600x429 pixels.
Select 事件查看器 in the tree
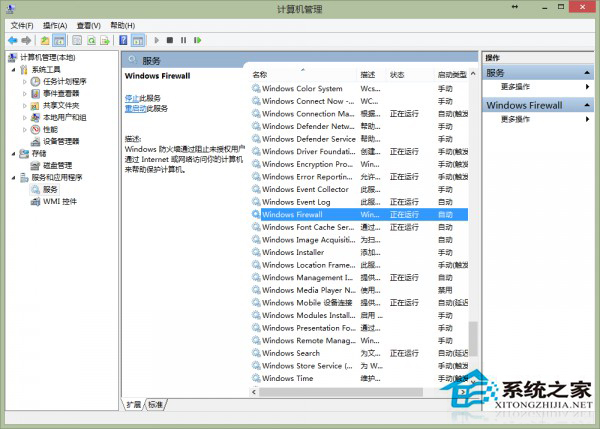click(x=61, y=93)
